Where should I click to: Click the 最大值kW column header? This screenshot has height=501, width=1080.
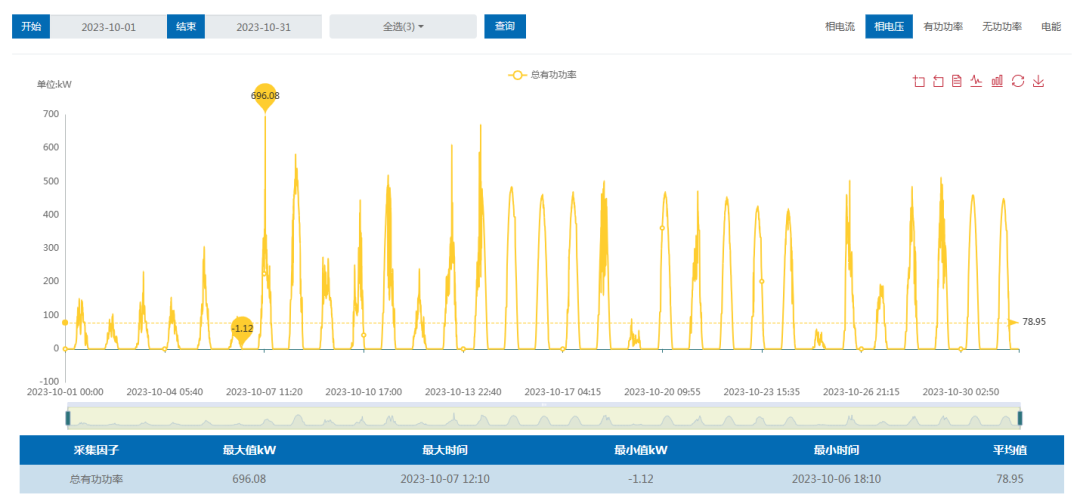(x=249, y=451)
